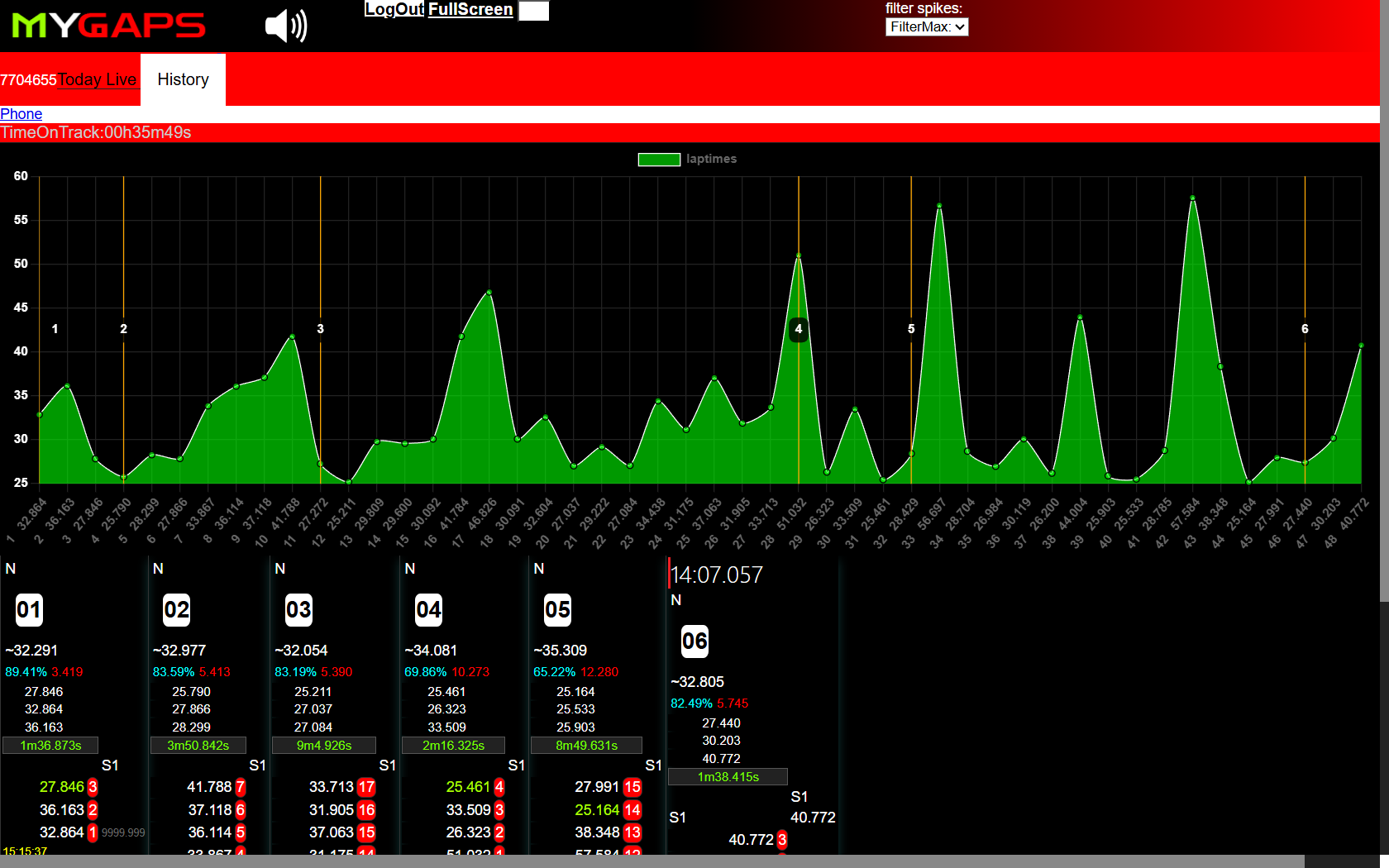Click the LogOut link

[394, 9]
